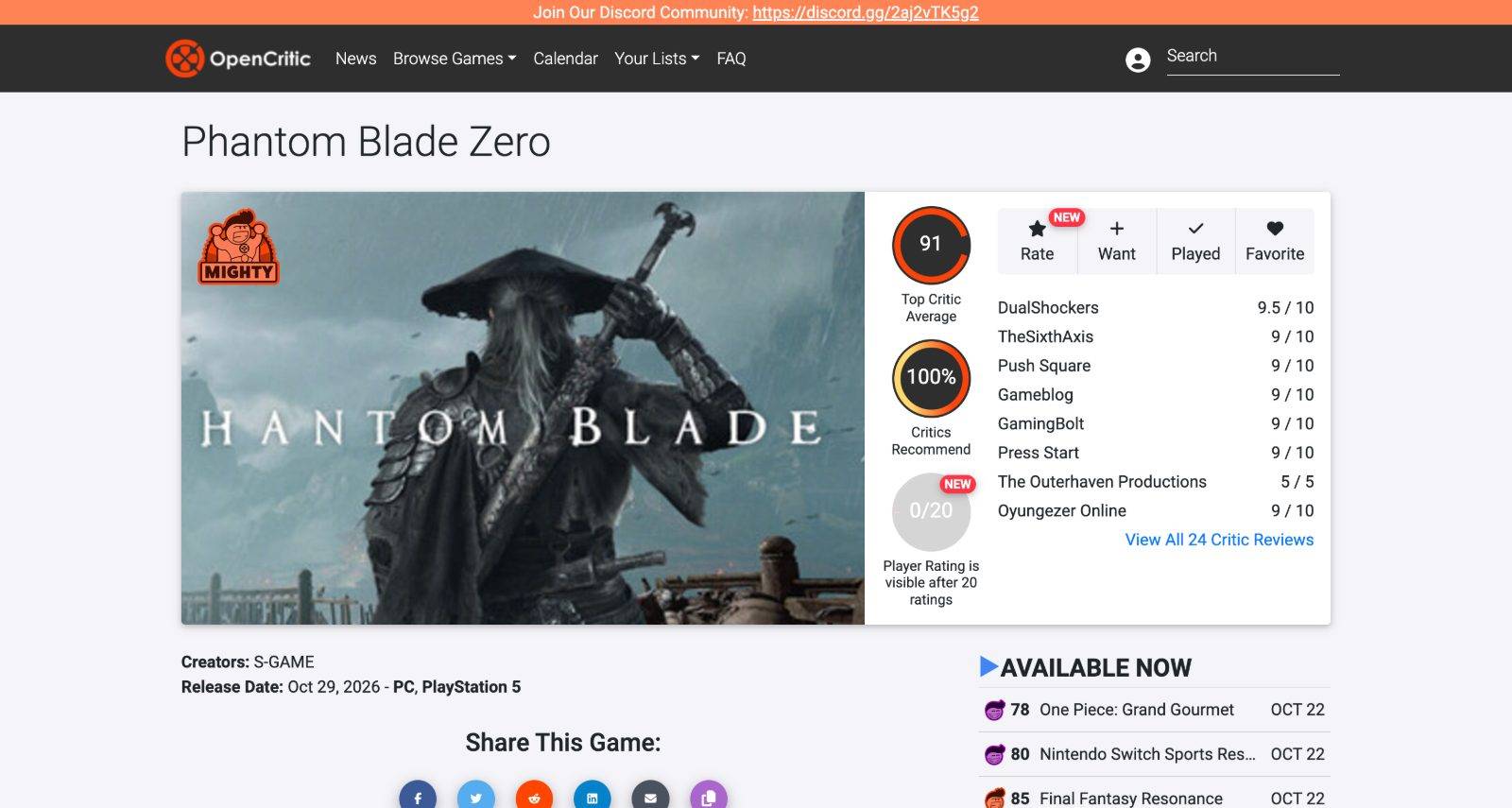Click the Phantom Blade Zero cover image
Screen dimensions: 1512x808
tap(523, 408)
